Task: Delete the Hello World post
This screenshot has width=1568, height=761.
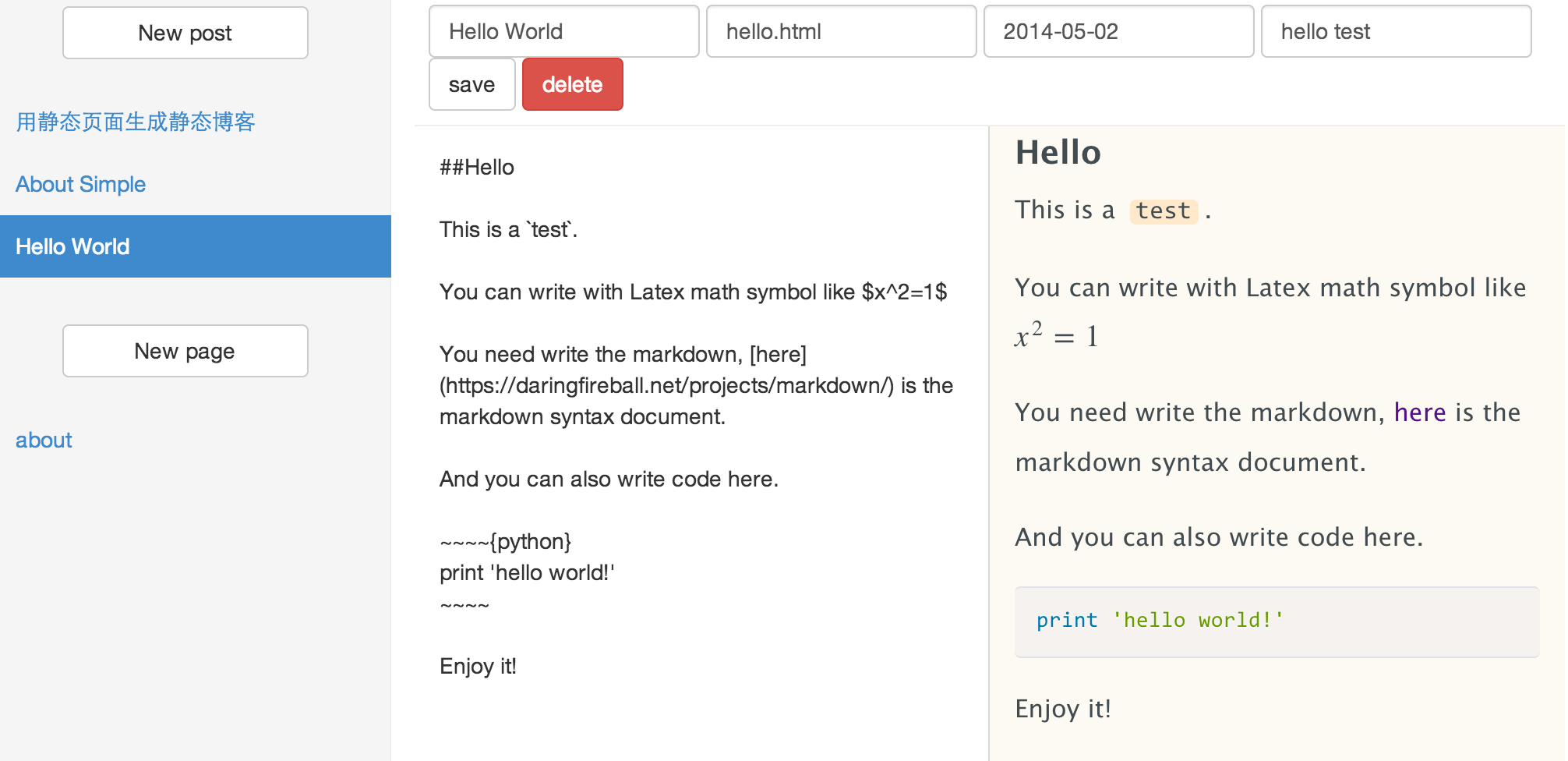Action: pos(572,84)
